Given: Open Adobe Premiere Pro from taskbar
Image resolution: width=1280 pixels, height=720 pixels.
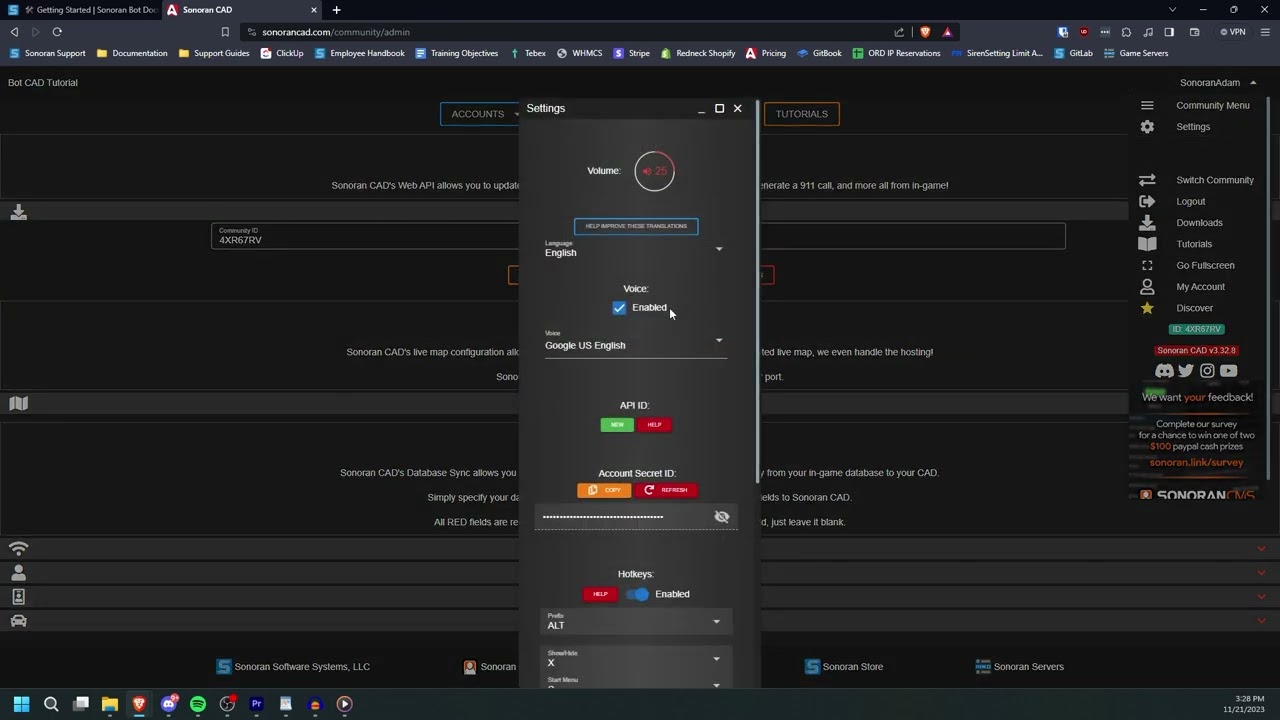Looking at the screenshot, I should pyautogui.click(x=256, y=704).
